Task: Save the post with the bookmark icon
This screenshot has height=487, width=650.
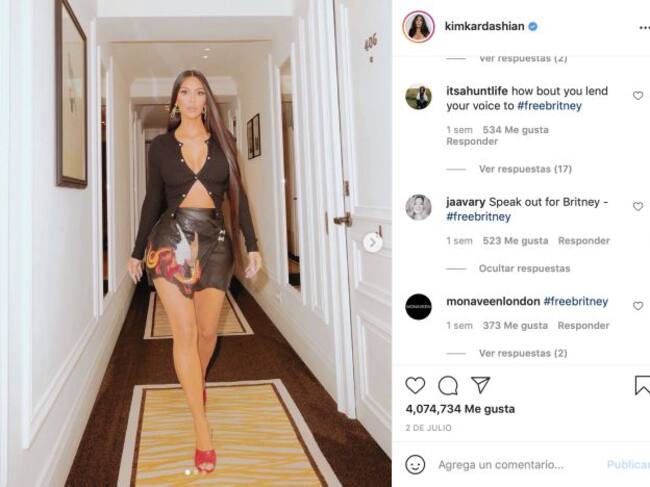Action: click(642, 385)
